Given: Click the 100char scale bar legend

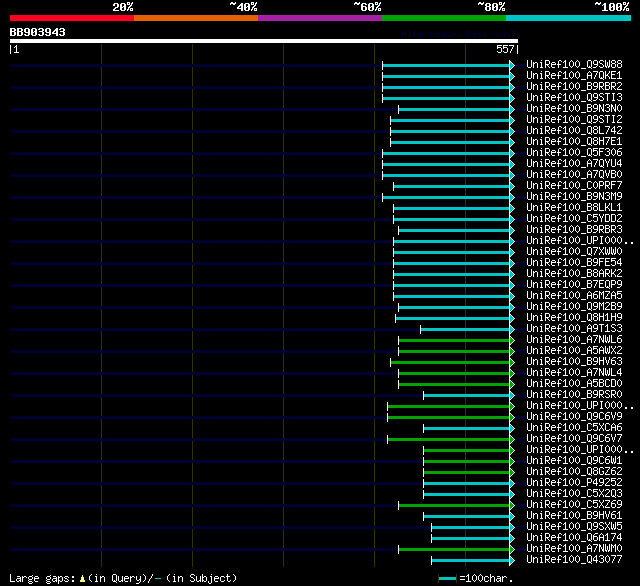Looking at the screenshot, I should click(447, 578).
